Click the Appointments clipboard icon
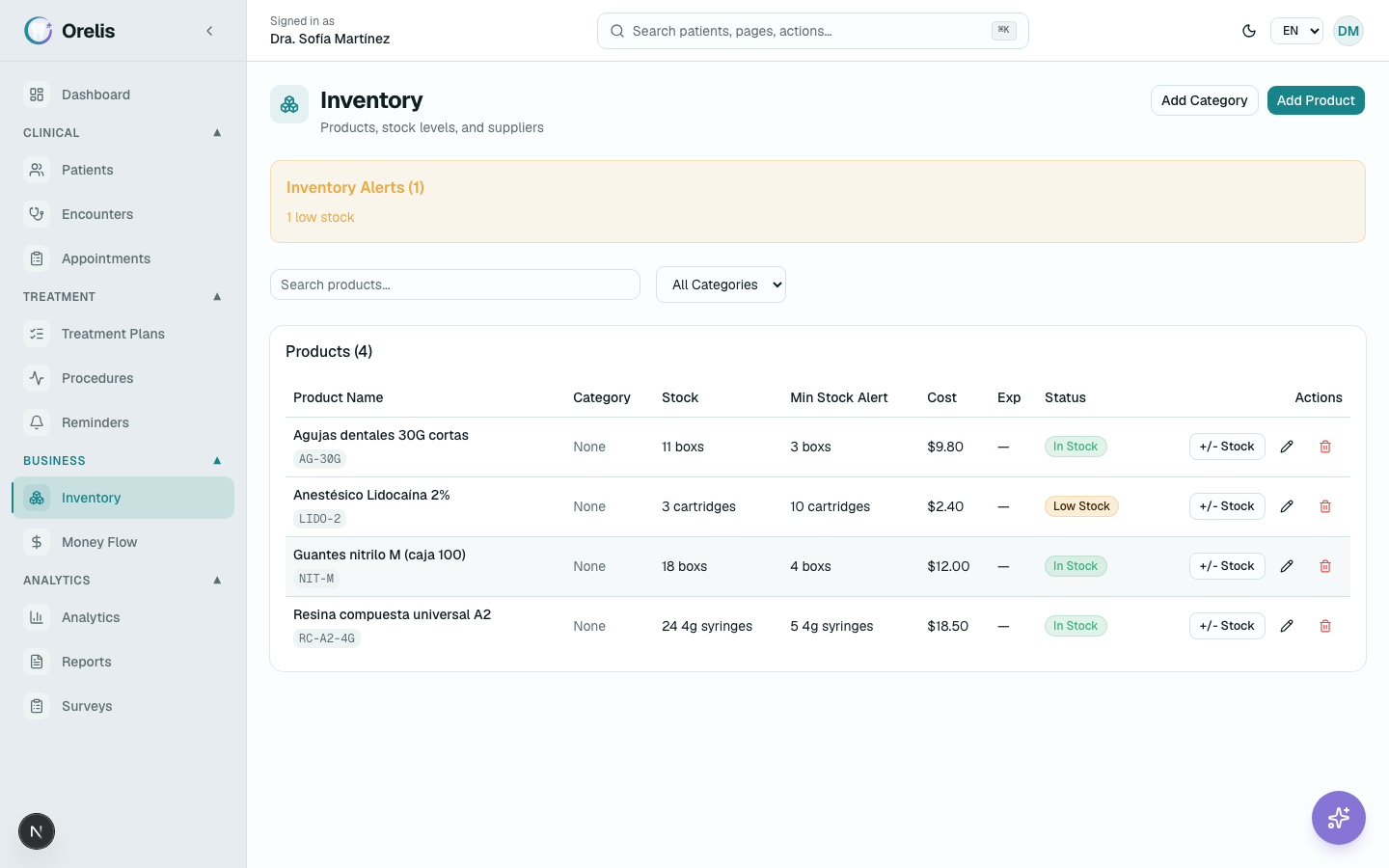This screenshot has height=868, width=1389. [37, 258]
